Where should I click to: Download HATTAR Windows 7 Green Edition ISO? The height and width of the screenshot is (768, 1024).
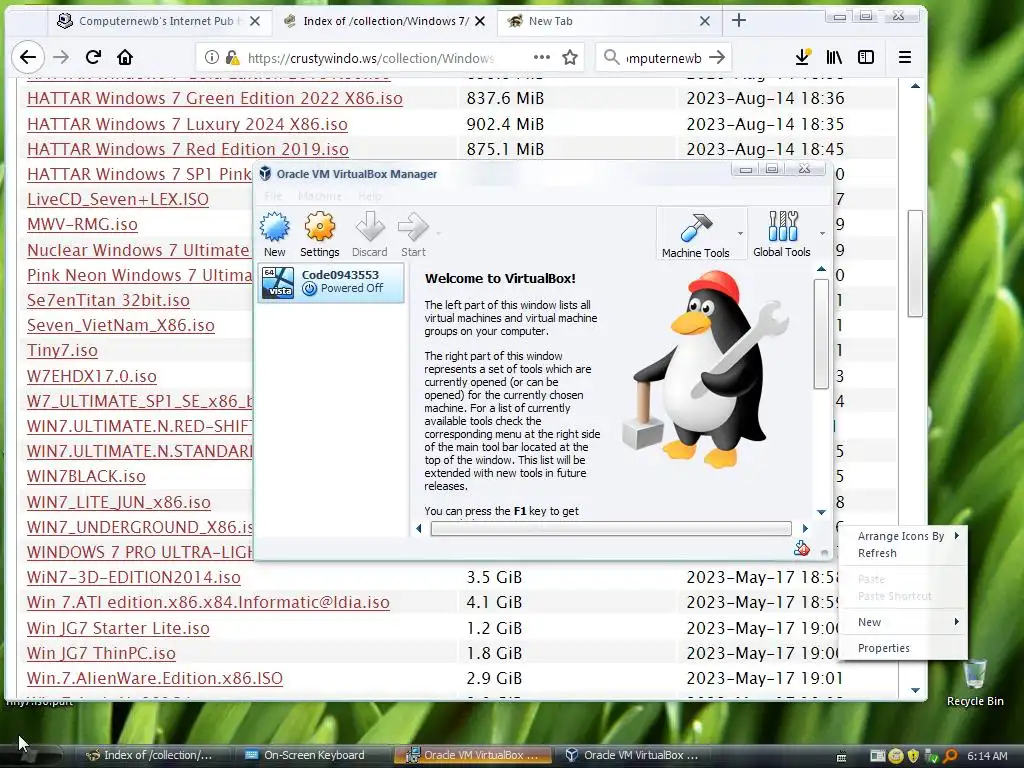click(x=215, y=99)
